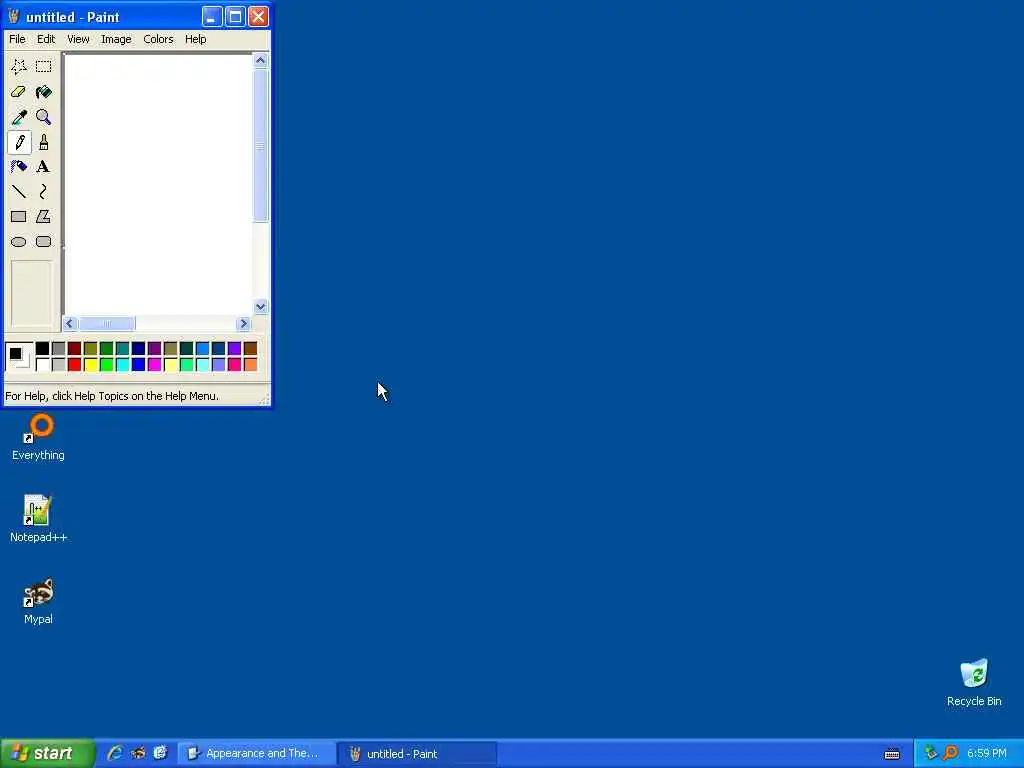This screenshot has height=768, width=1024.
Task: Choose the Brush tool
Action: pyautogui.click(x=44, y=142)
